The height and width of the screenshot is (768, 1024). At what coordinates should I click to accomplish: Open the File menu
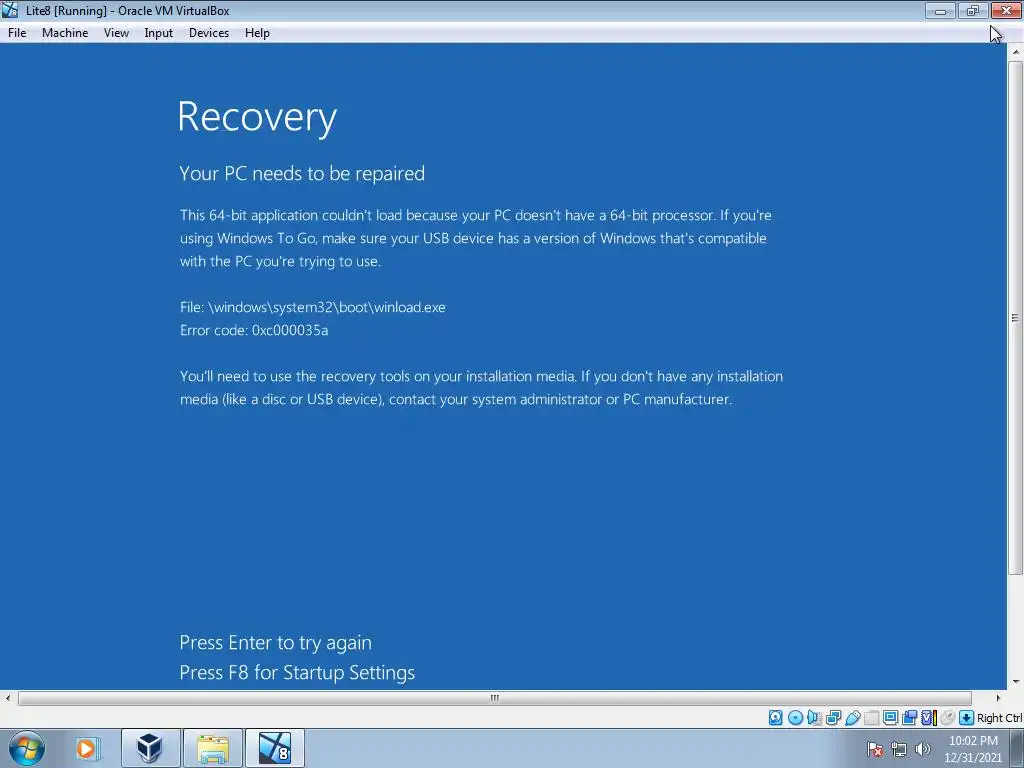[17, 33]
